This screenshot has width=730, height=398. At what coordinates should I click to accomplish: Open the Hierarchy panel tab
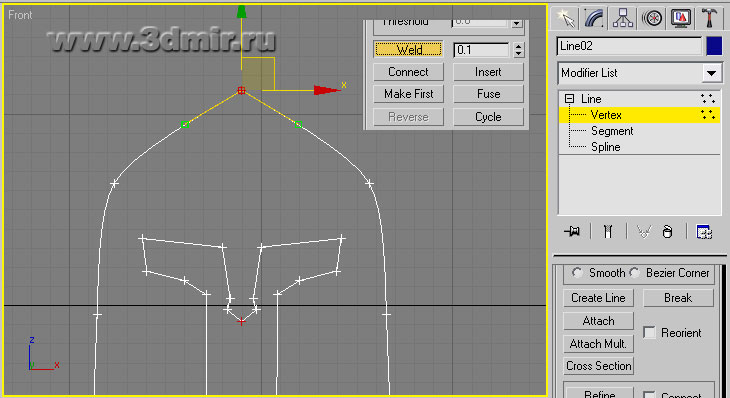coord(622,19)
